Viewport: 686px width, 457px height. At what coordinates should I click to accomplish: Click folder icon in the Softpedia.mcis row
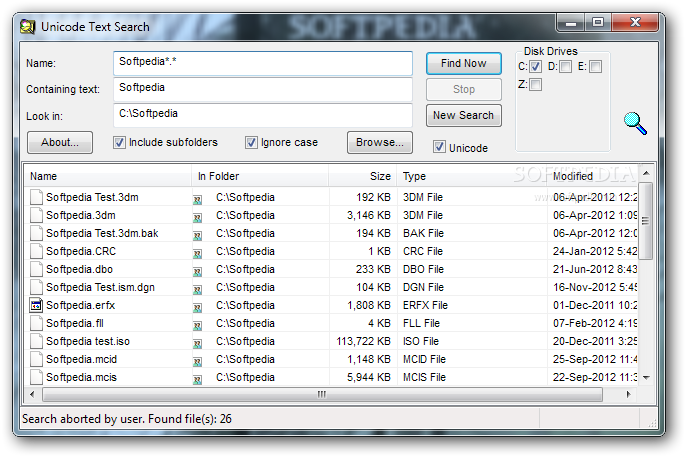coord(198,380)
